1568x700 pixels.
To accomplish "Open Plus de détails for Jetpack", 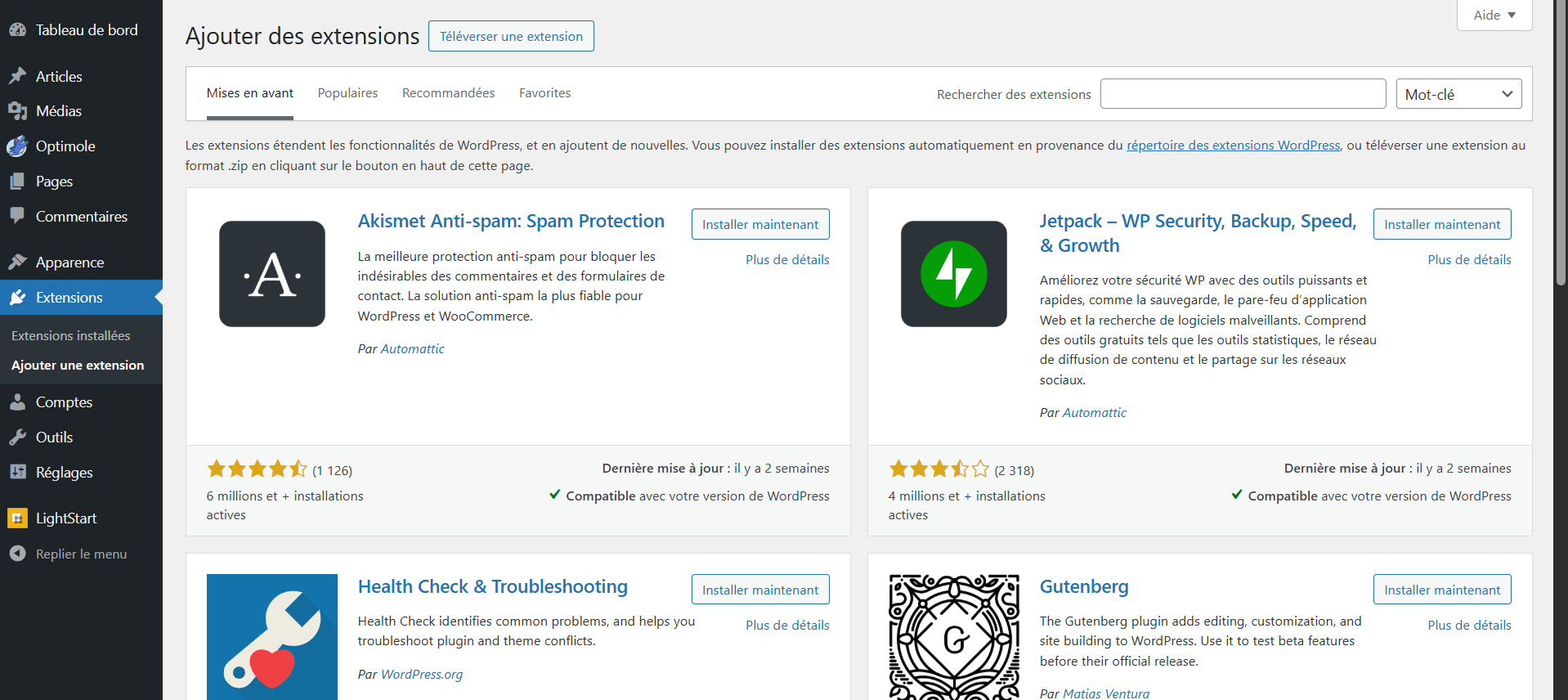I will pyautogui.click(x=1469, y=259).
